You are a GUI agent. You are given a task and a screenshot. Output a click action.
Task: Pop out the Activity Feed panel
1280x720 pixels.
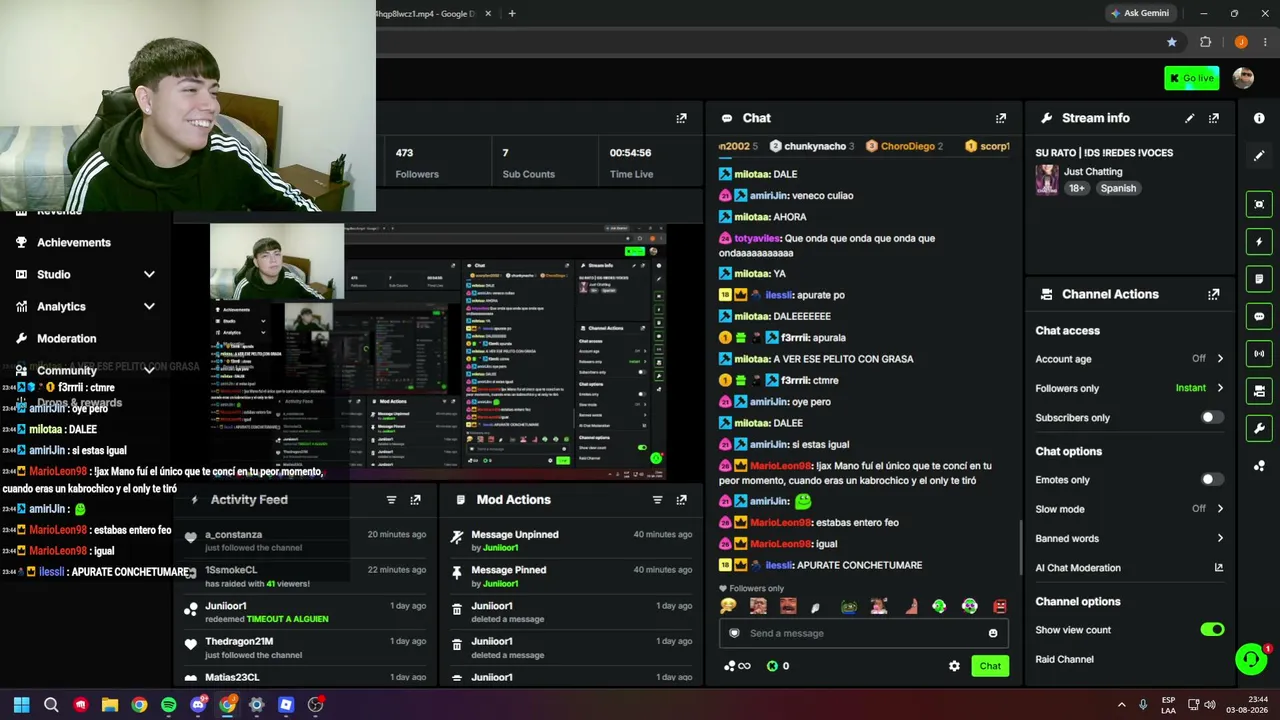[x=415, y=500]
